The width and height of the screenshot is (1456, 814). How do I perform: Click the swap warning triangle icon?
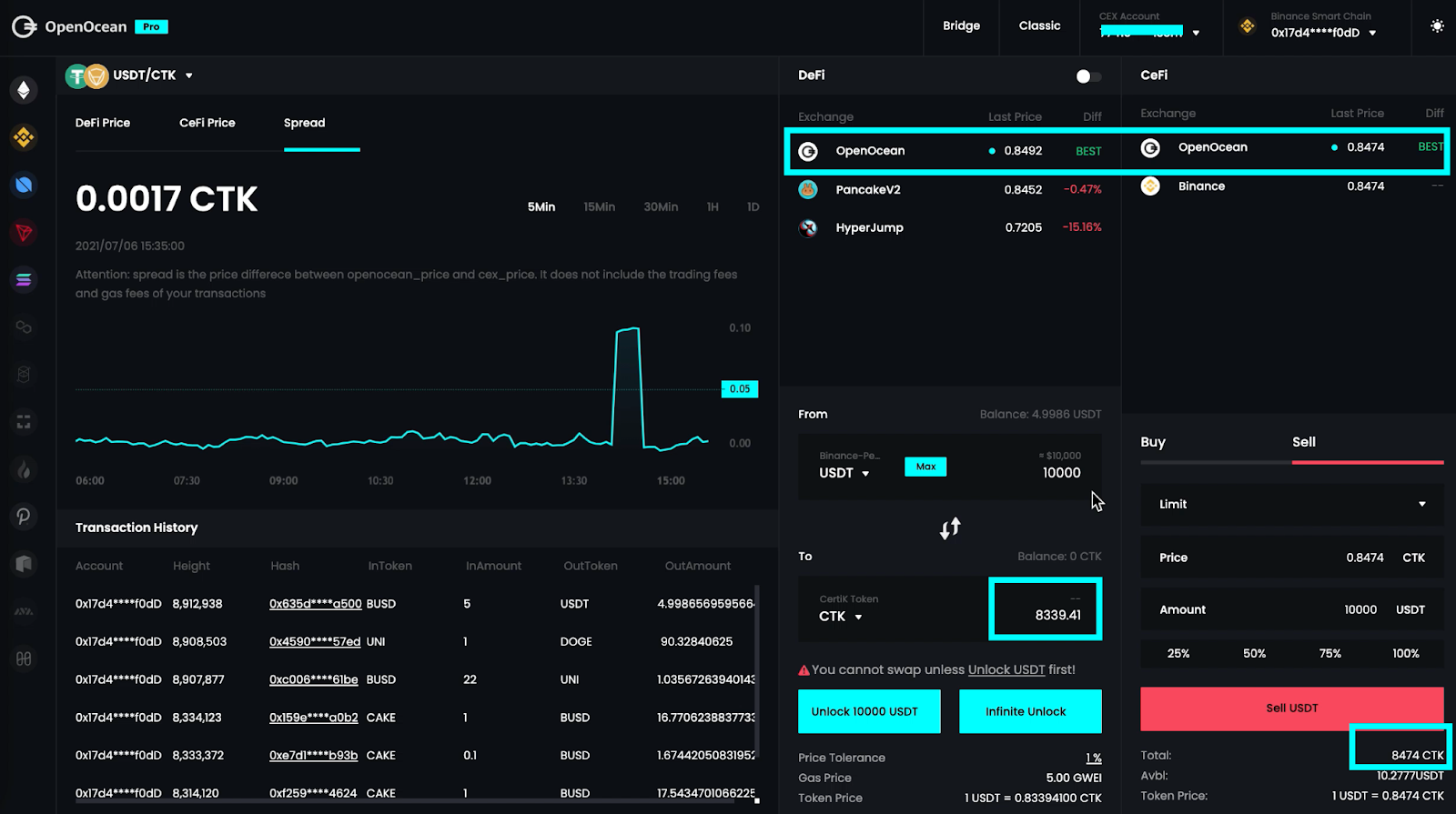804,670
